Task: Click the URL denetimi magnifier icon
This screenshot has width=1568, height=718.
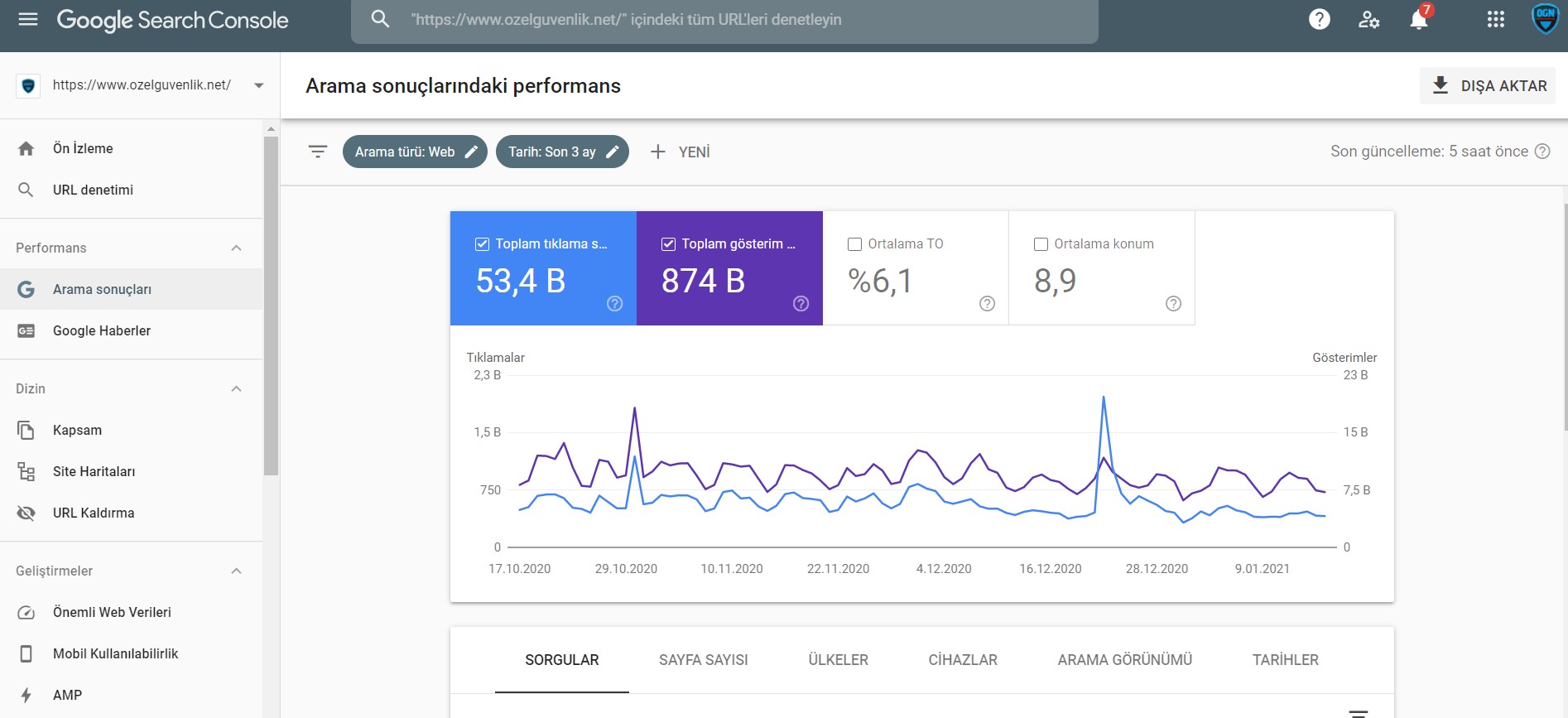Action: [x=26, y=190]
